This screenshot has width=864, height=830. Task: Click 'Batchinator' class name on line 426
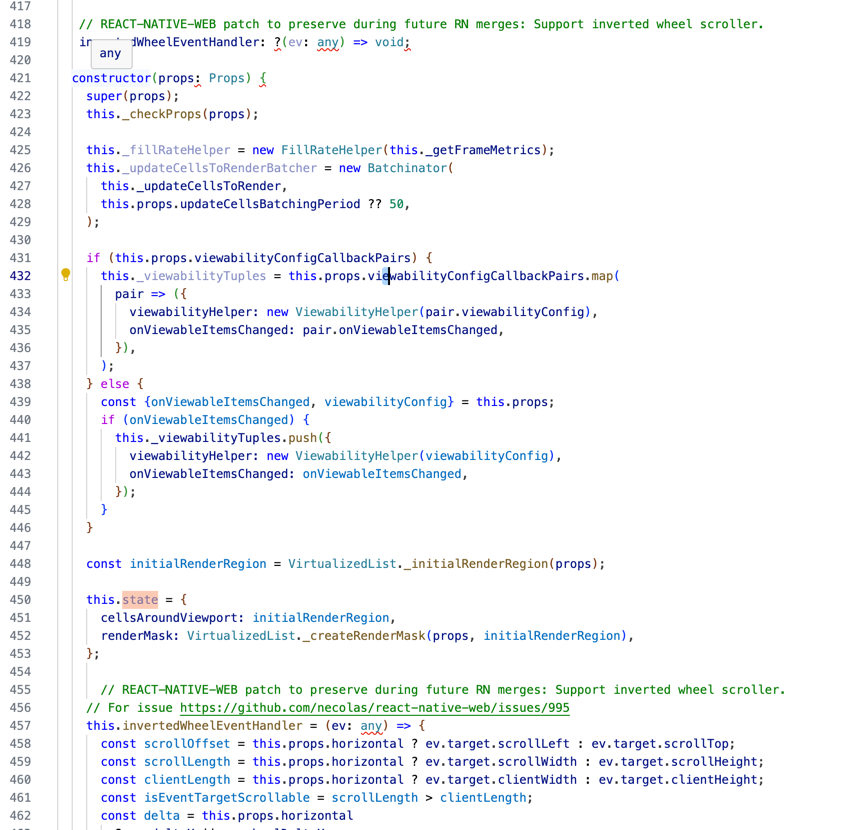coord(407,168)
